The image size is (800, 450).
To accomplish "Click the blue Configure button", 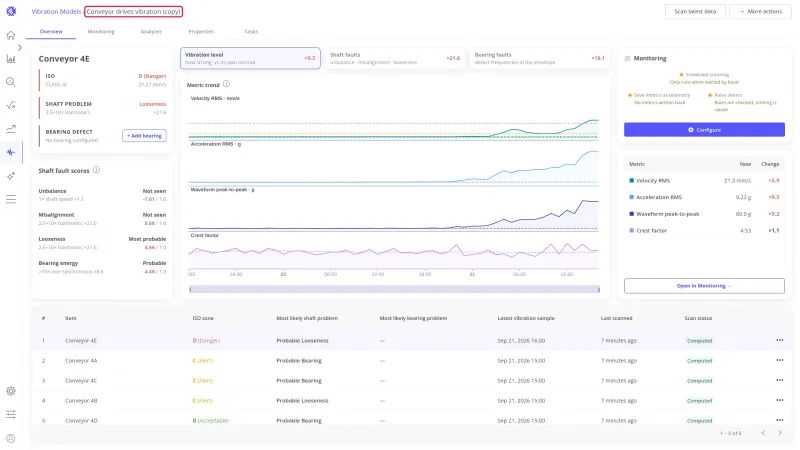I will pos(704,130).
